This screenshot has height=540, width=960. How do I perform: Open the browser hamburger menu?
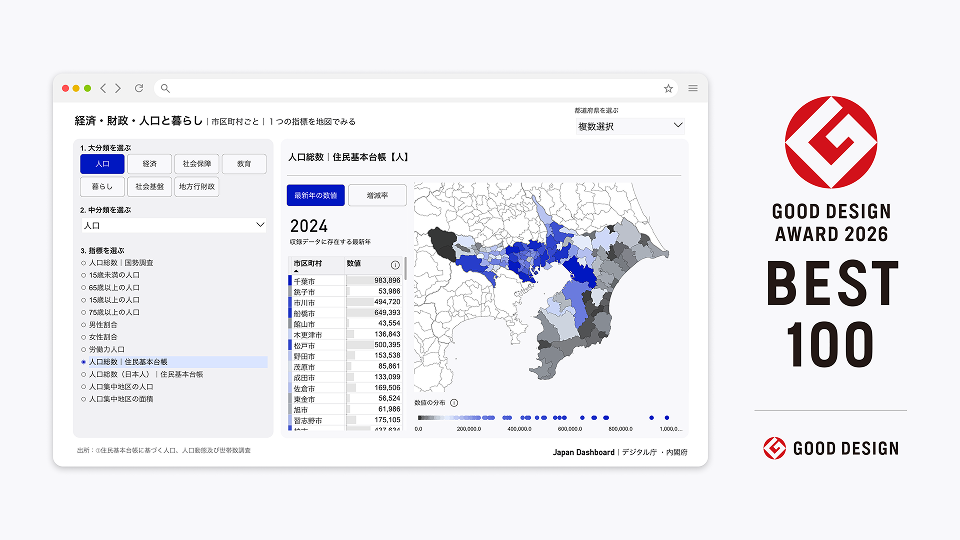(x=692, y=88)
